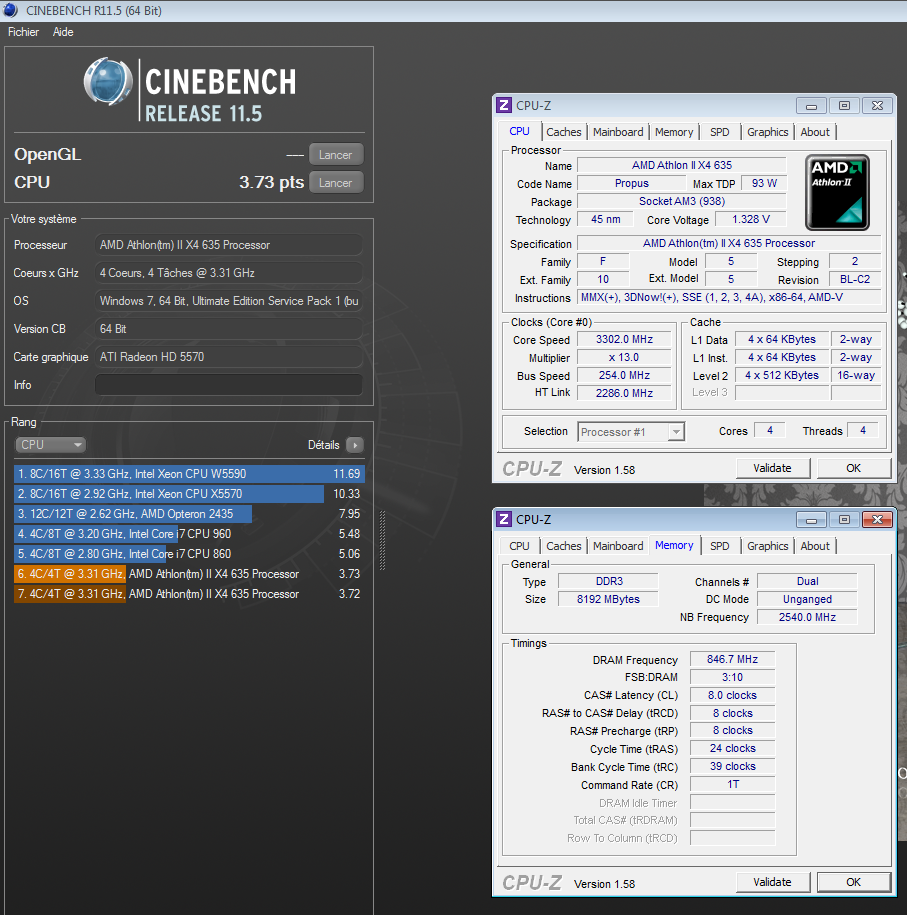Viewport: 907px width, 915px height.
Task: Click the empty Info field in Cinebench
Action: pos(229,385)
